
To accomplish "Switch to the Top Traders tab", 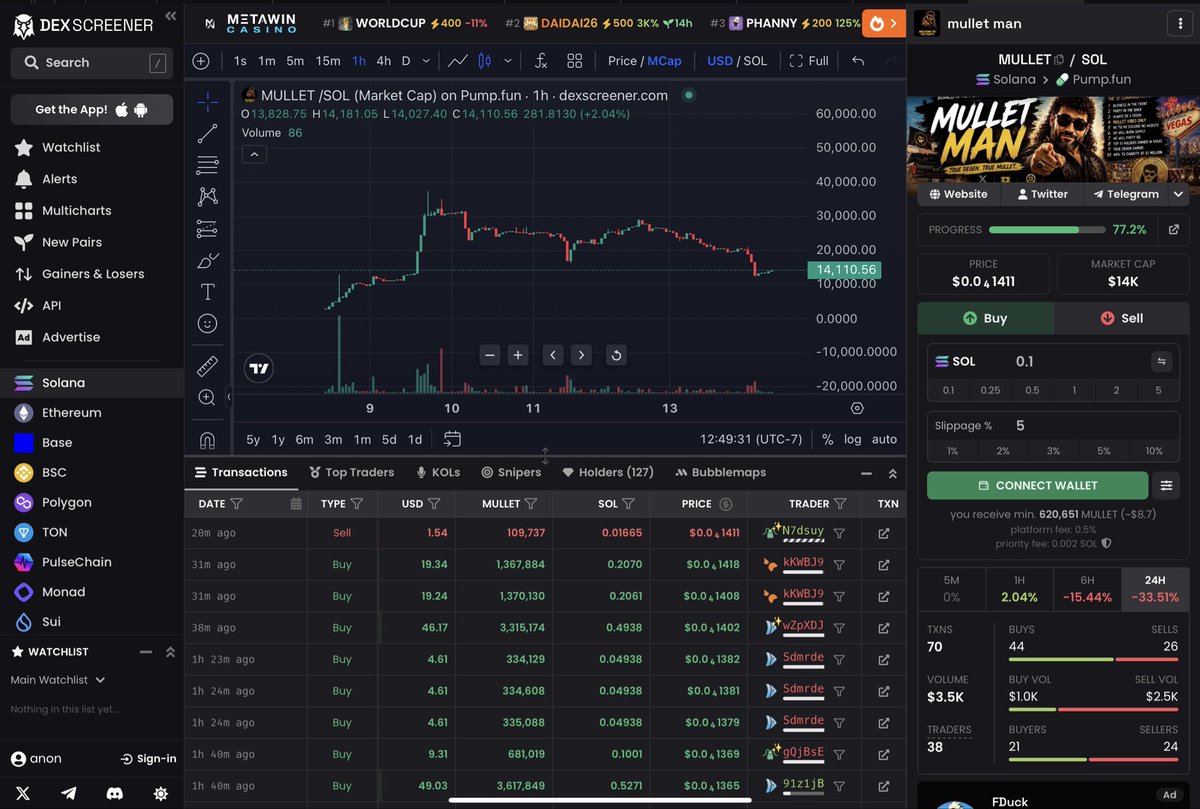I will 352,472.
